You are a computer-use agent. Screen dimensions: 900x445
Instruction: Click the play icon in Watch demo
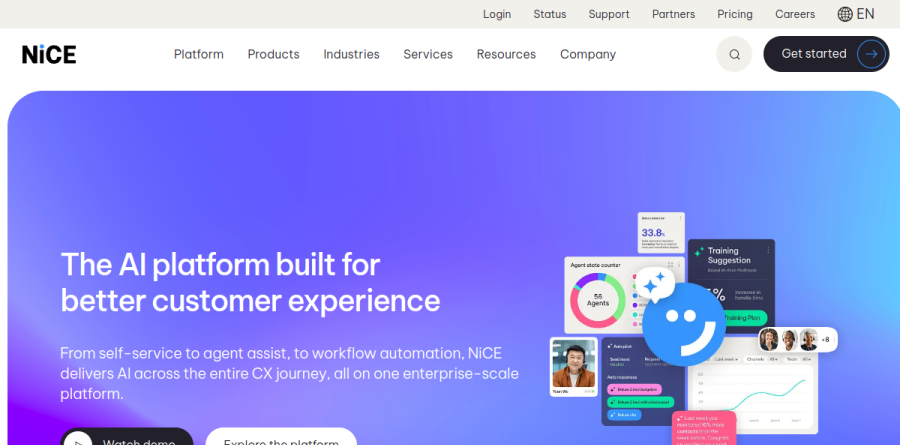(77, 442)
